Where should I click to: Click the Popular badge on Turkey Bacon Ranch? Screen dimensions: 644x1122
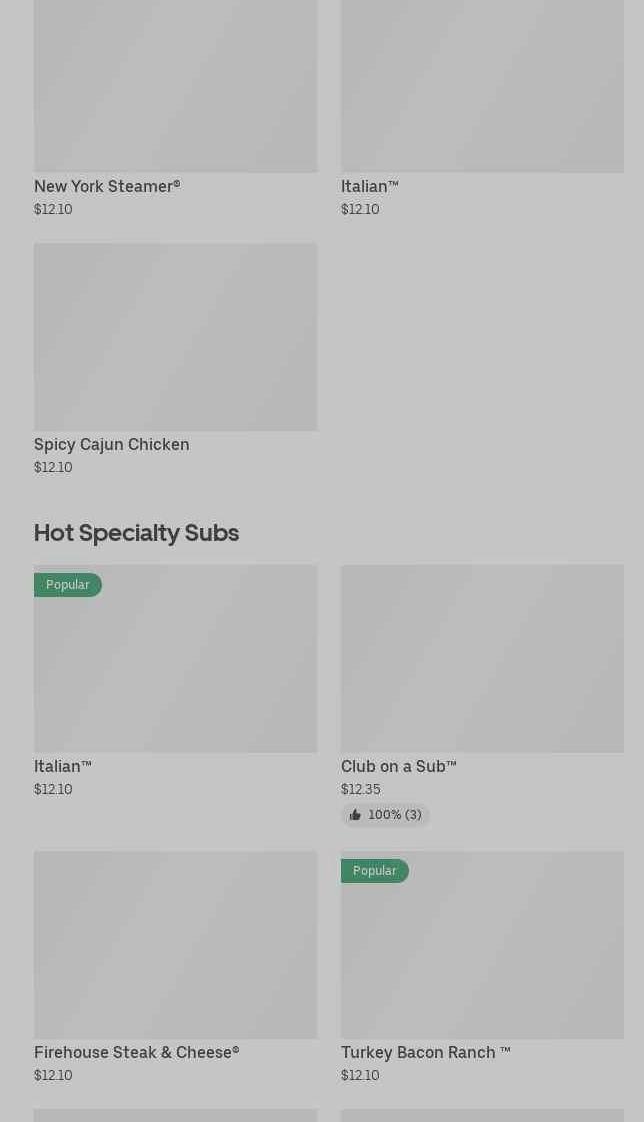374,871
